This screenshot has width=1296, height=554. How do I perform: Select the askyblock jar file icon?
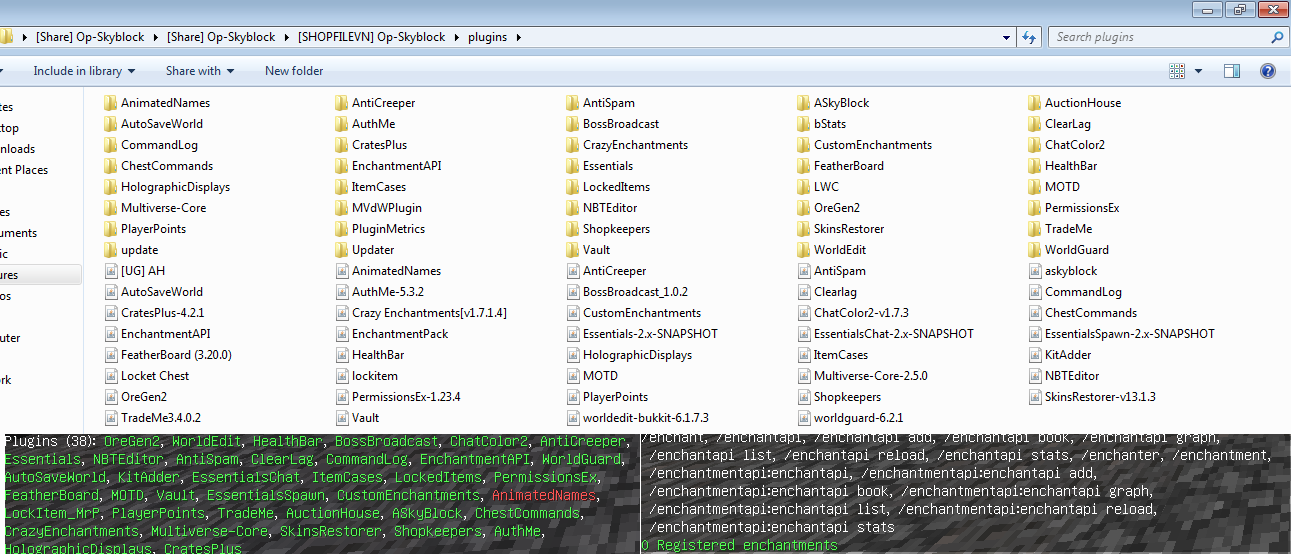click(1034, 271)
